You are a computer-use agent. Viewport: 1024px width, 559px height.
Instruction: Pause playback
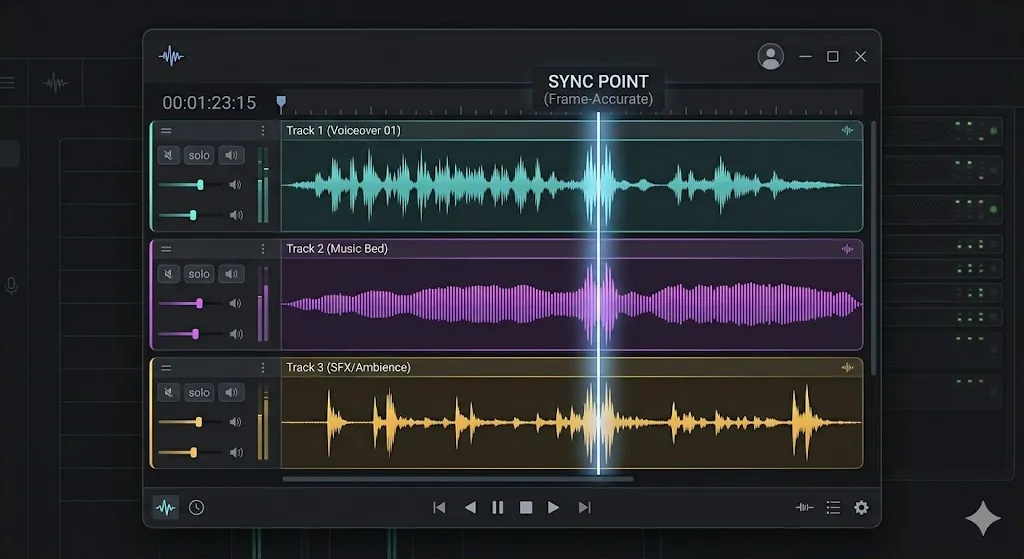498,507
